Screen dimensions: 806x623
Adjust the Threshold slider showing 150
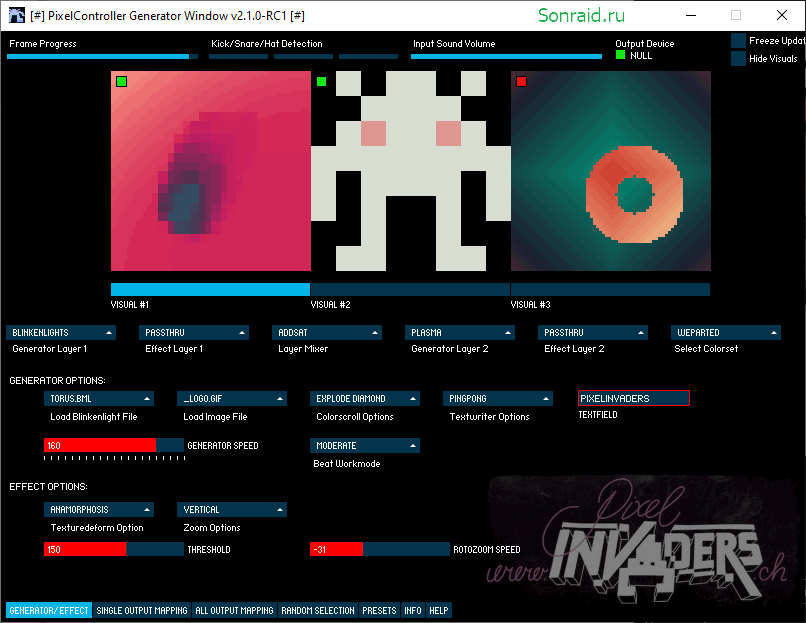pyautogui.click(x=114, y=549)
